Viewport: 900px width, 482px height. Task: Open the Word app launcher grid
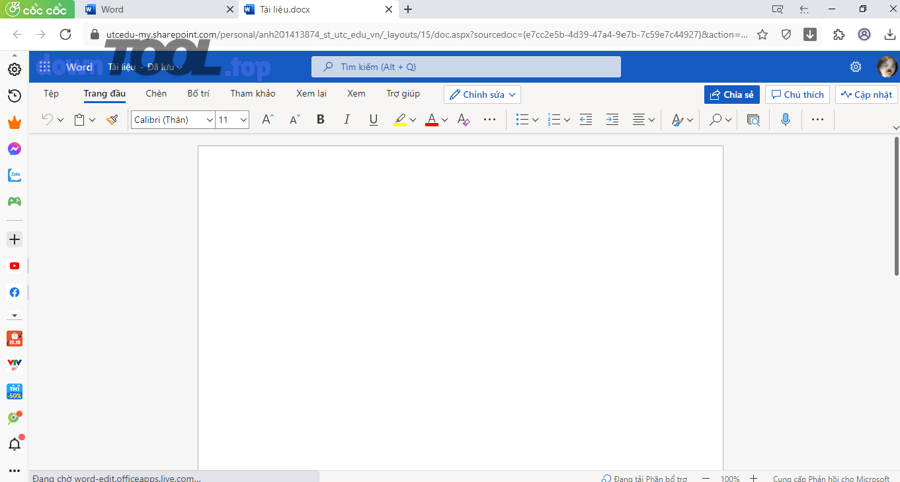(45, 67)
